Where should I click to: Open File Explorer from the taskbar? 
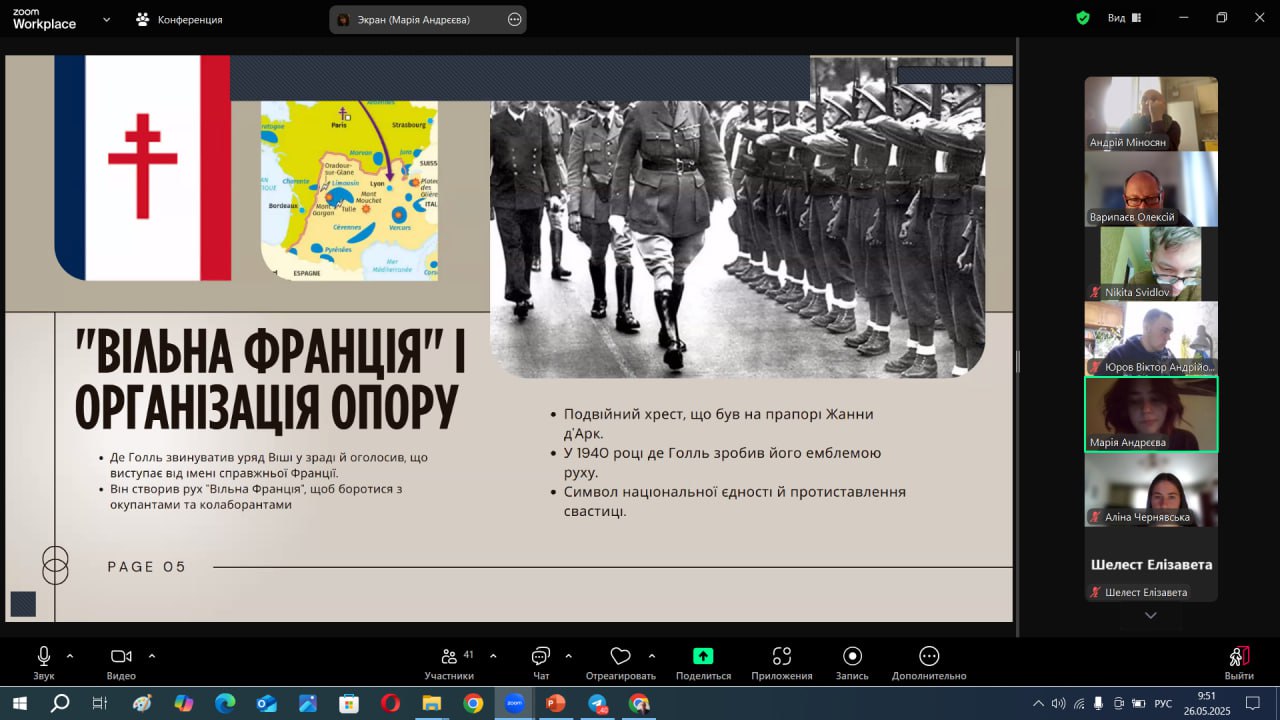point(432,703)
